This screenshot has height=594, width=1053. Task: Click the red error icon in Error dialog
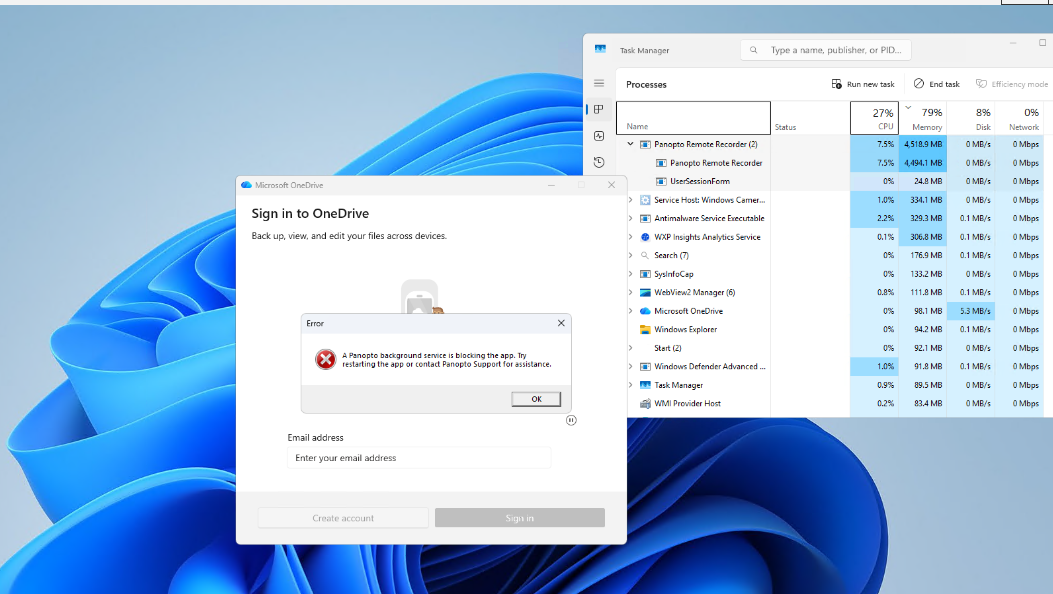(x=326, y=359)
